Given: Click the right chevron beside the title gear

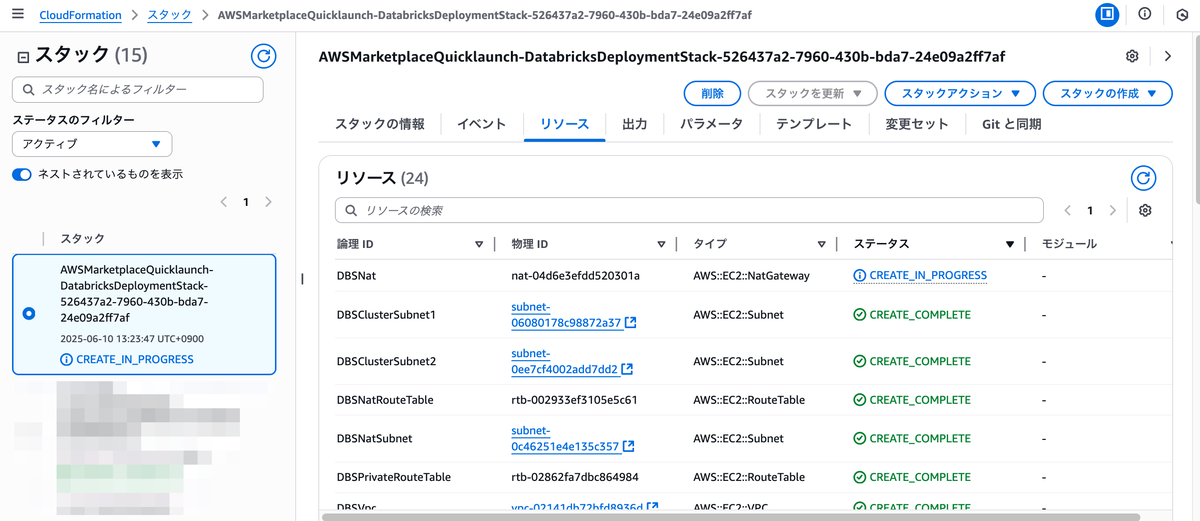Looking at the screenshot, I should point(1168,57).
